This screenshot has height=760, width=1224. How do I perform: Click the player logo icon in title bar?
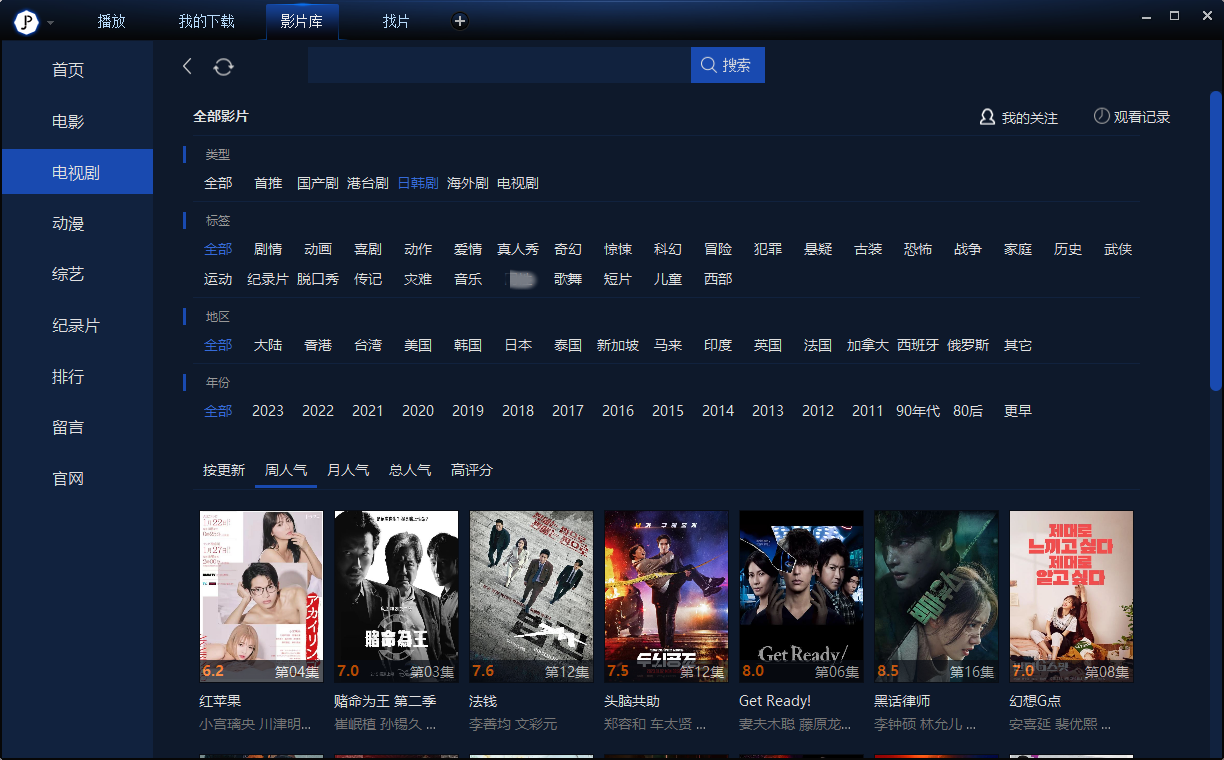pyautogui.click(x=25, y=21)
